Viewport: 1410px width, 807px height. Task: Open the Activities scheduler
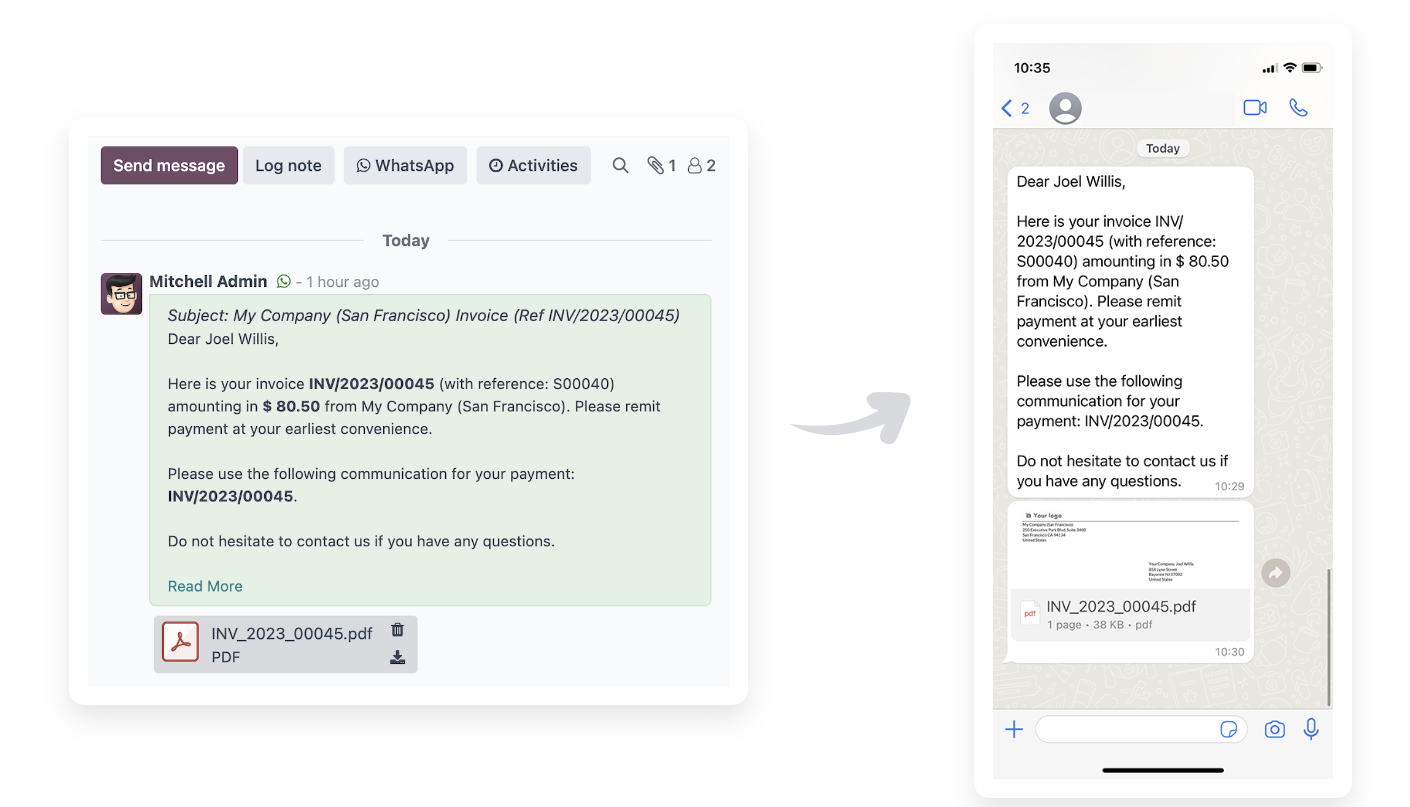tap(533, 166)
